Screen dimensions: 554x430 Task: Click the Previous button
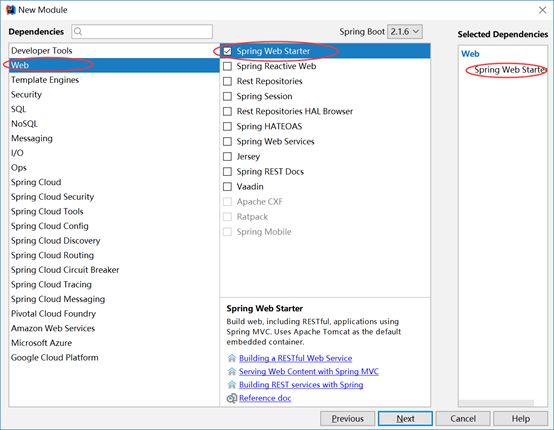click(348, 419)
